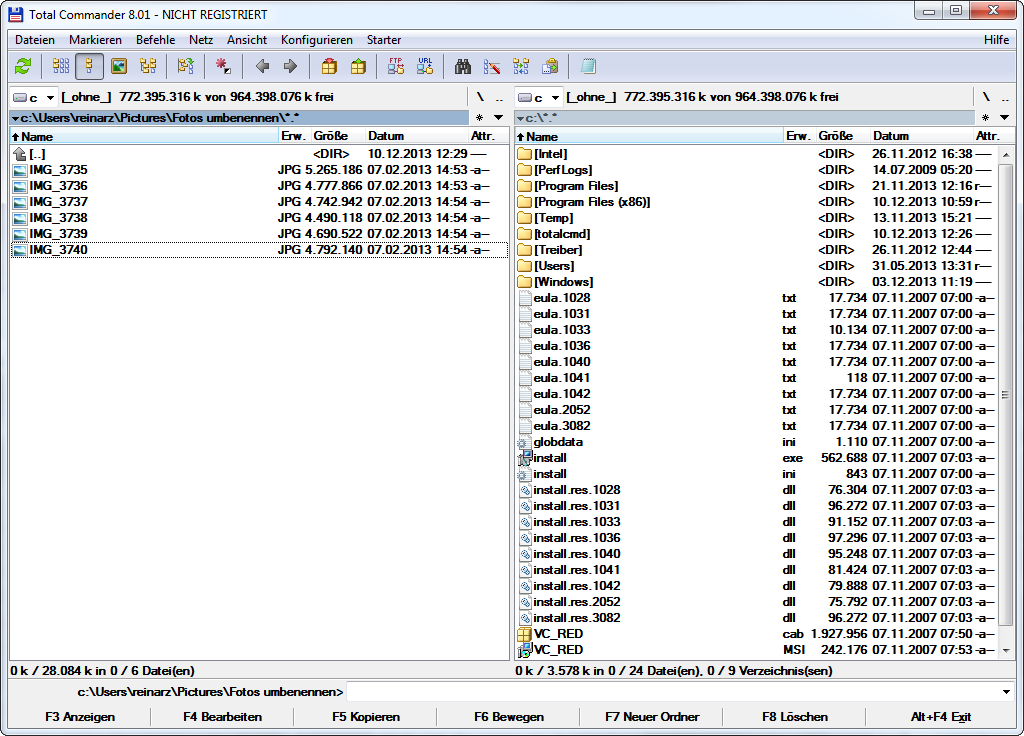Toggle the directory tree view button
The width and height of the screenshot is (1024, 736).
pyautogui.click(x=148, y=67)
